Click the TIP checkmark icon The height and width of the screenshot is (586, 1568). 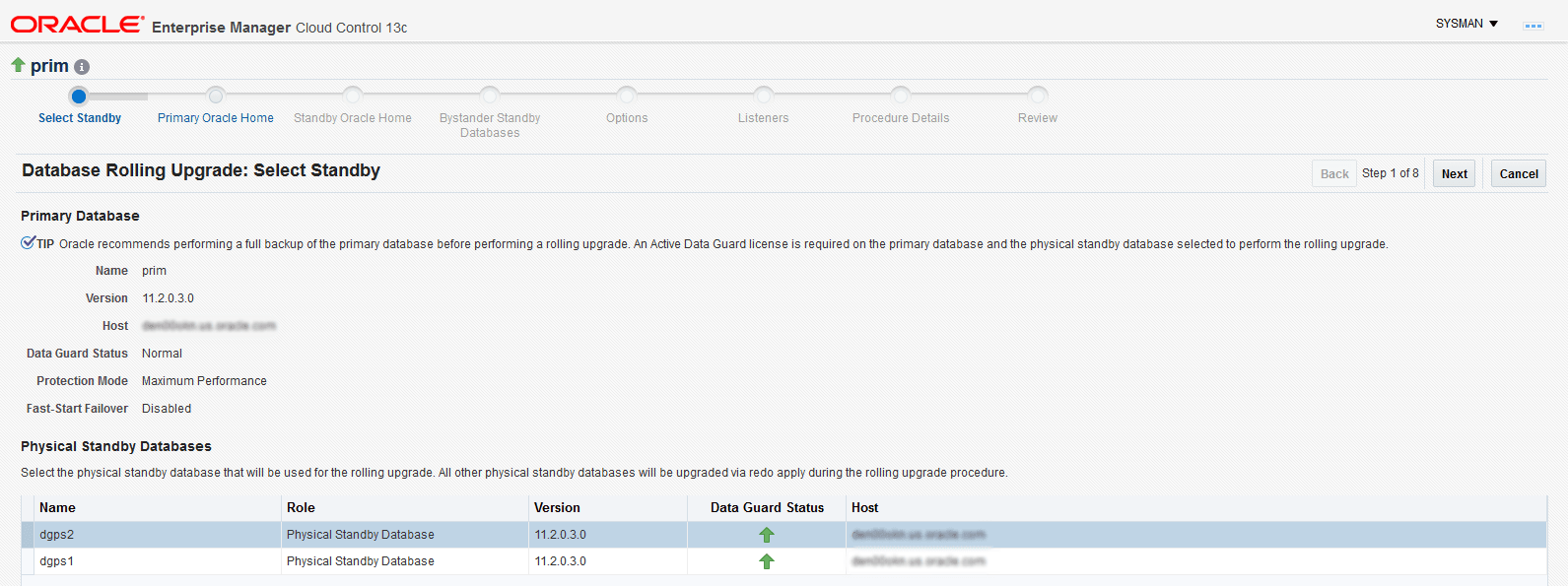[29, 243]
